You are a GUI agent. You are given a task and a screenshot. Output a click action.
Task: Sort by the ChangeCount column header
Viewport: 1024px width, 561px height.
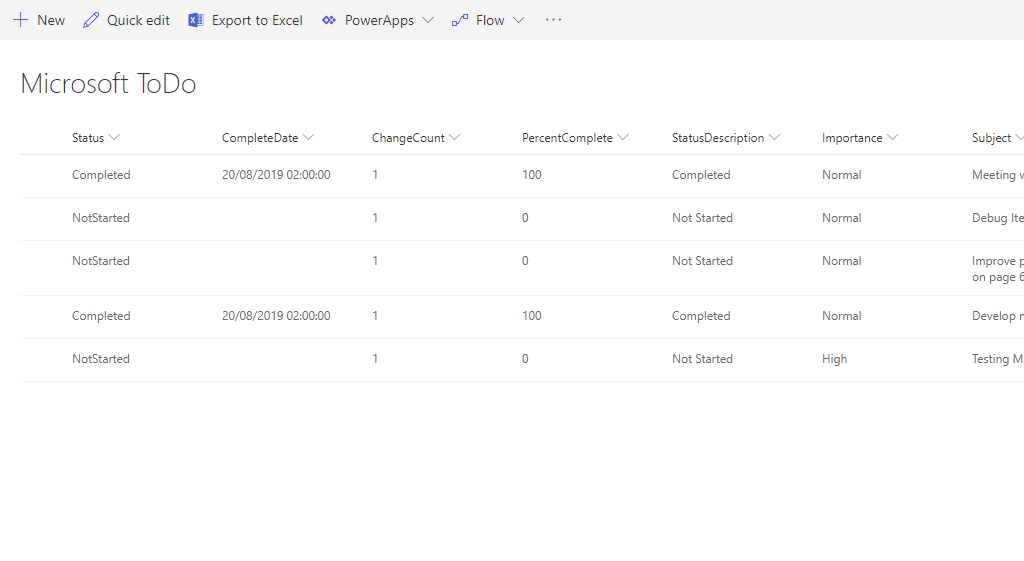tap(408, 138)
